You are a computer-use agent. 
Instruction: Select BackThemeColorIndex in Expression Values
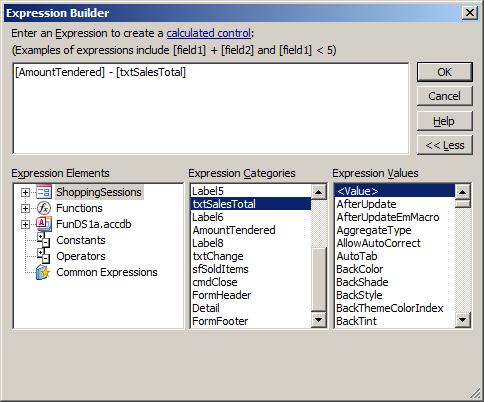pos(395,308)
